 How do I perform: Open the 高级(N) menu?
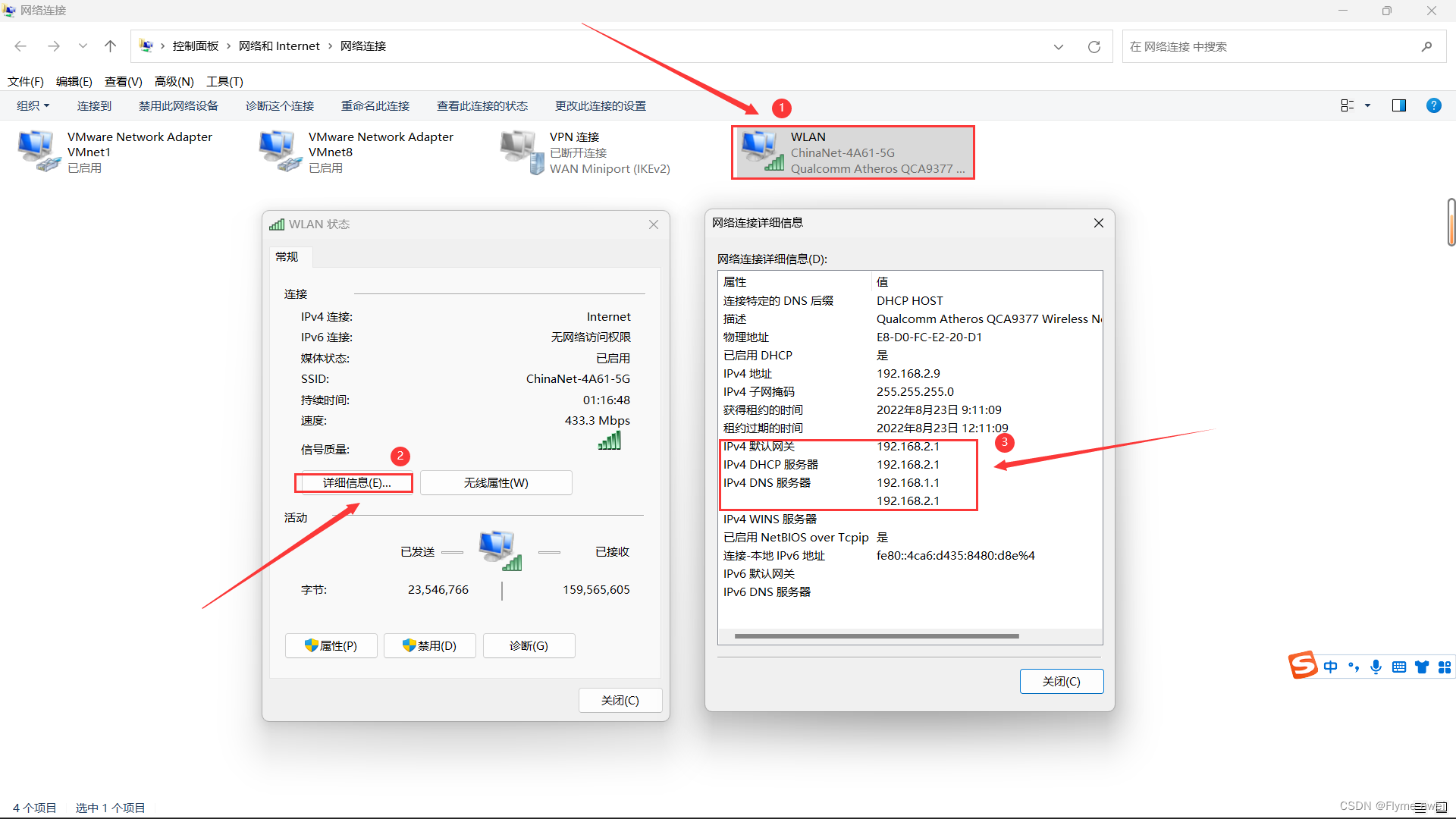174,81
